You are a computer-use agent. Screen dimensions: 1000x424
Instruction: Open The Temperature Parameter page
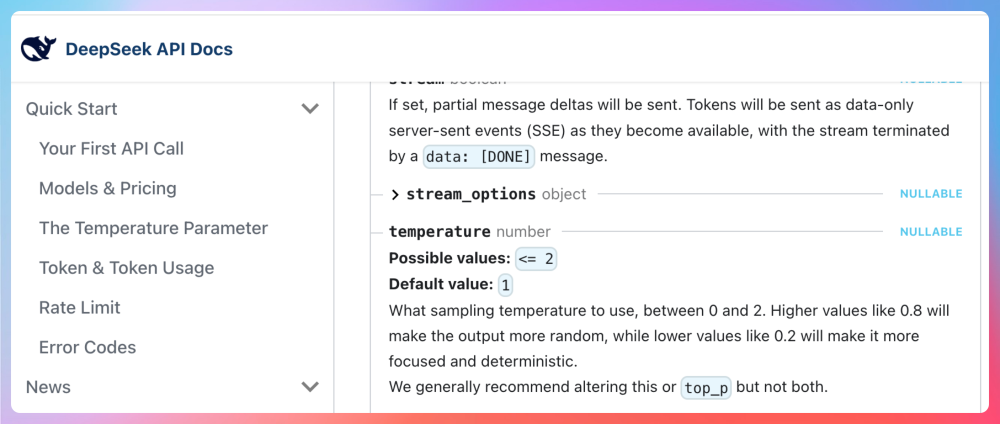[x=153, y=228]
